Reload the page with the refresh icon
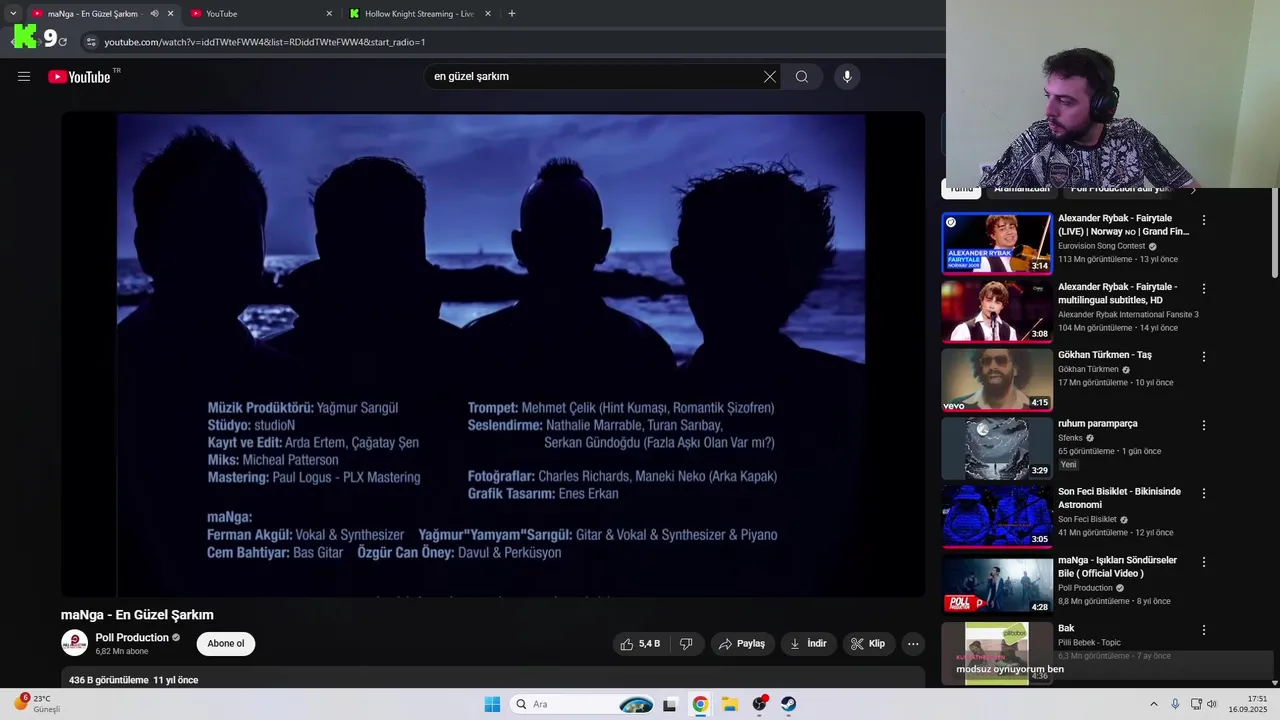 tap(62, 42)
